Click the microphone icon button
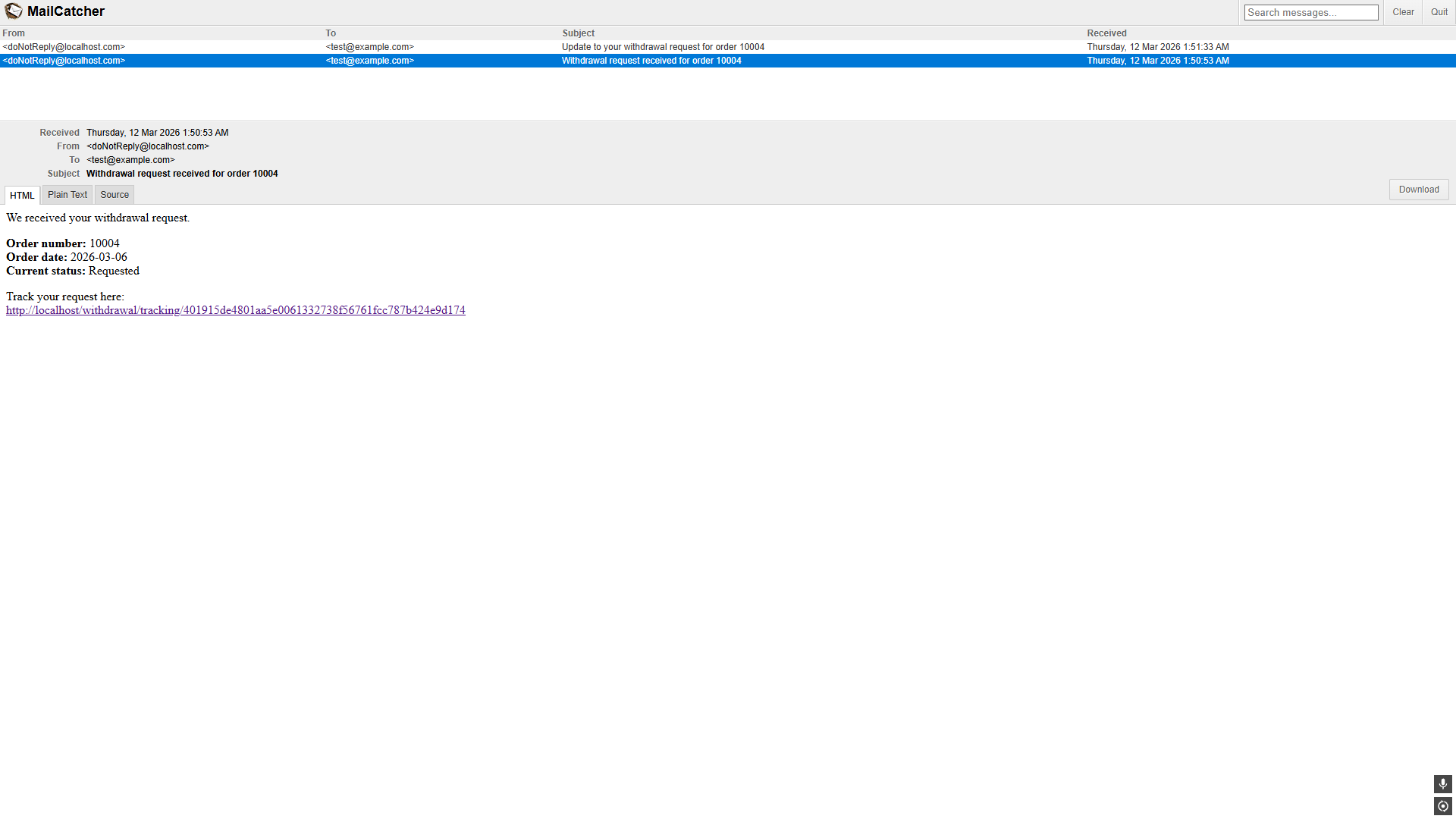 (x=1442, y=783)
